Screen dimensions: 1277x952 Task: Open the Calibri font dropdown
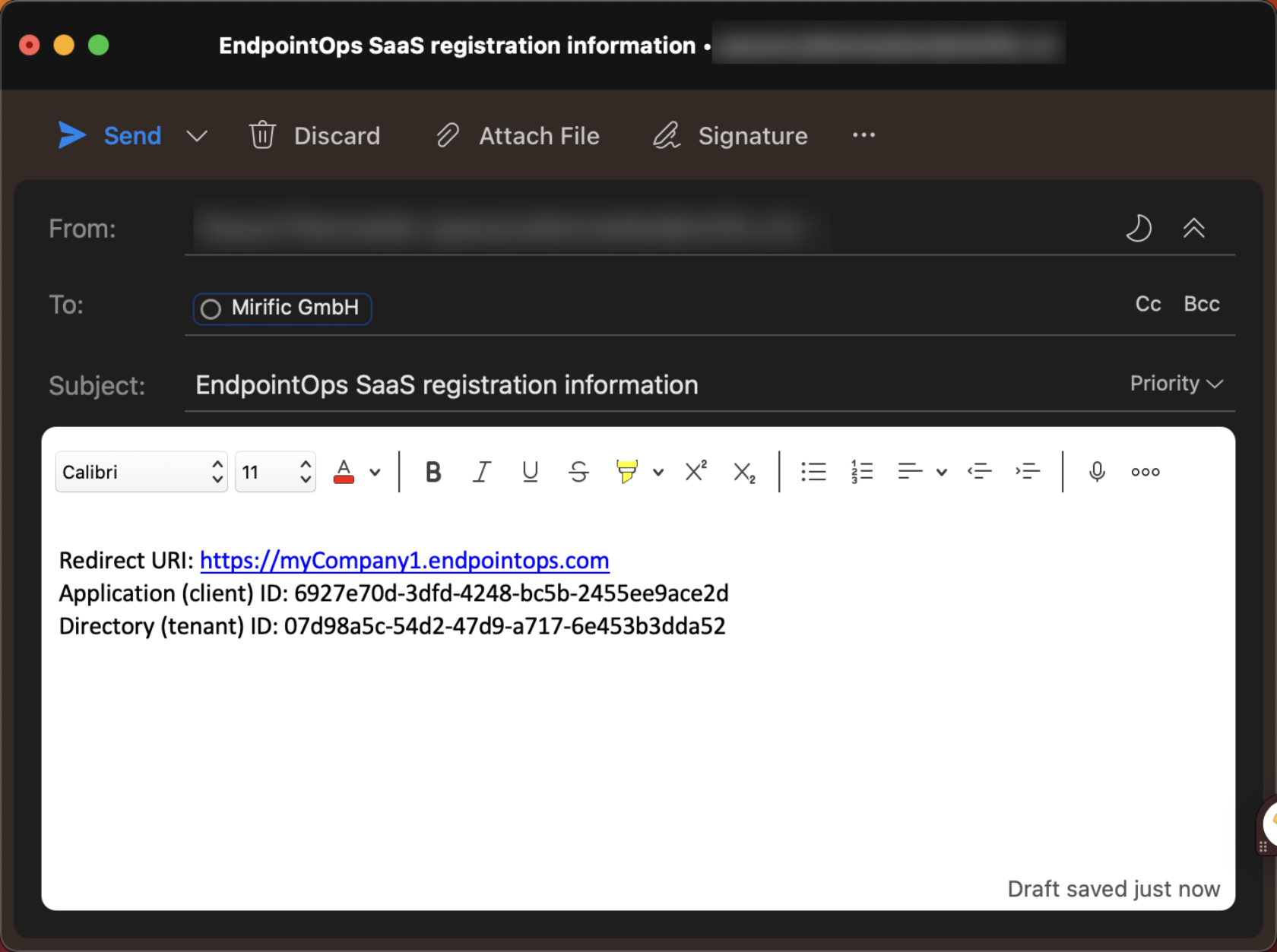coord(141,472)
